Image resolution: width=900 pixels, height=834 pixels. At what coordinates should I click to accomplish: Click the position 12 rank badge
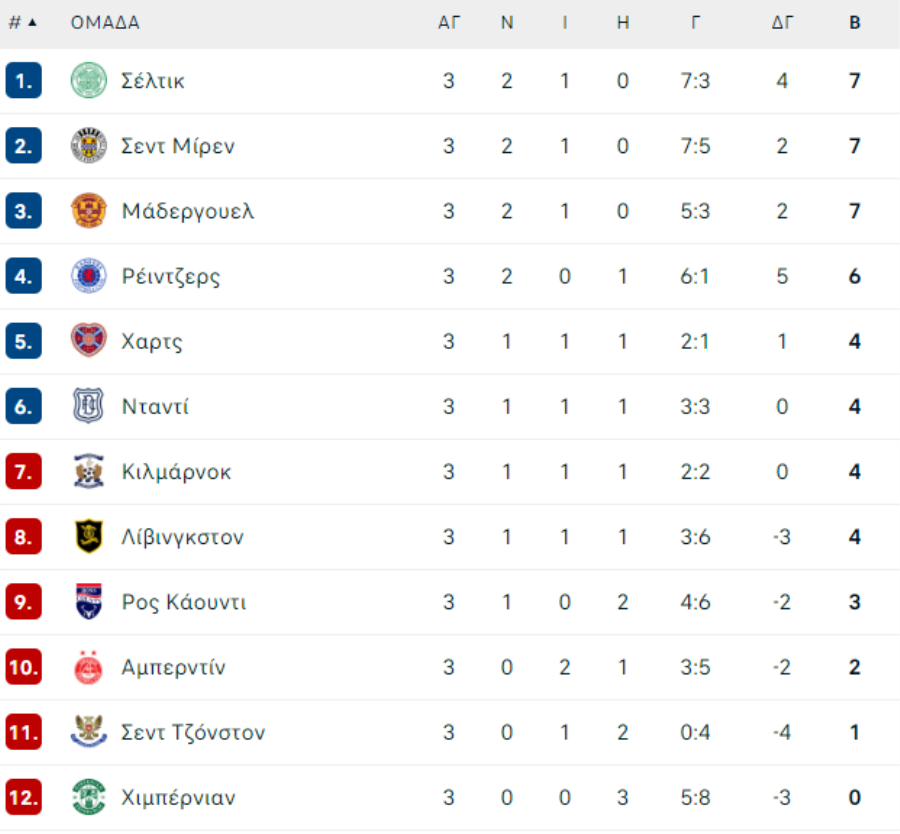pyautogui.click(x=24, y=797)
